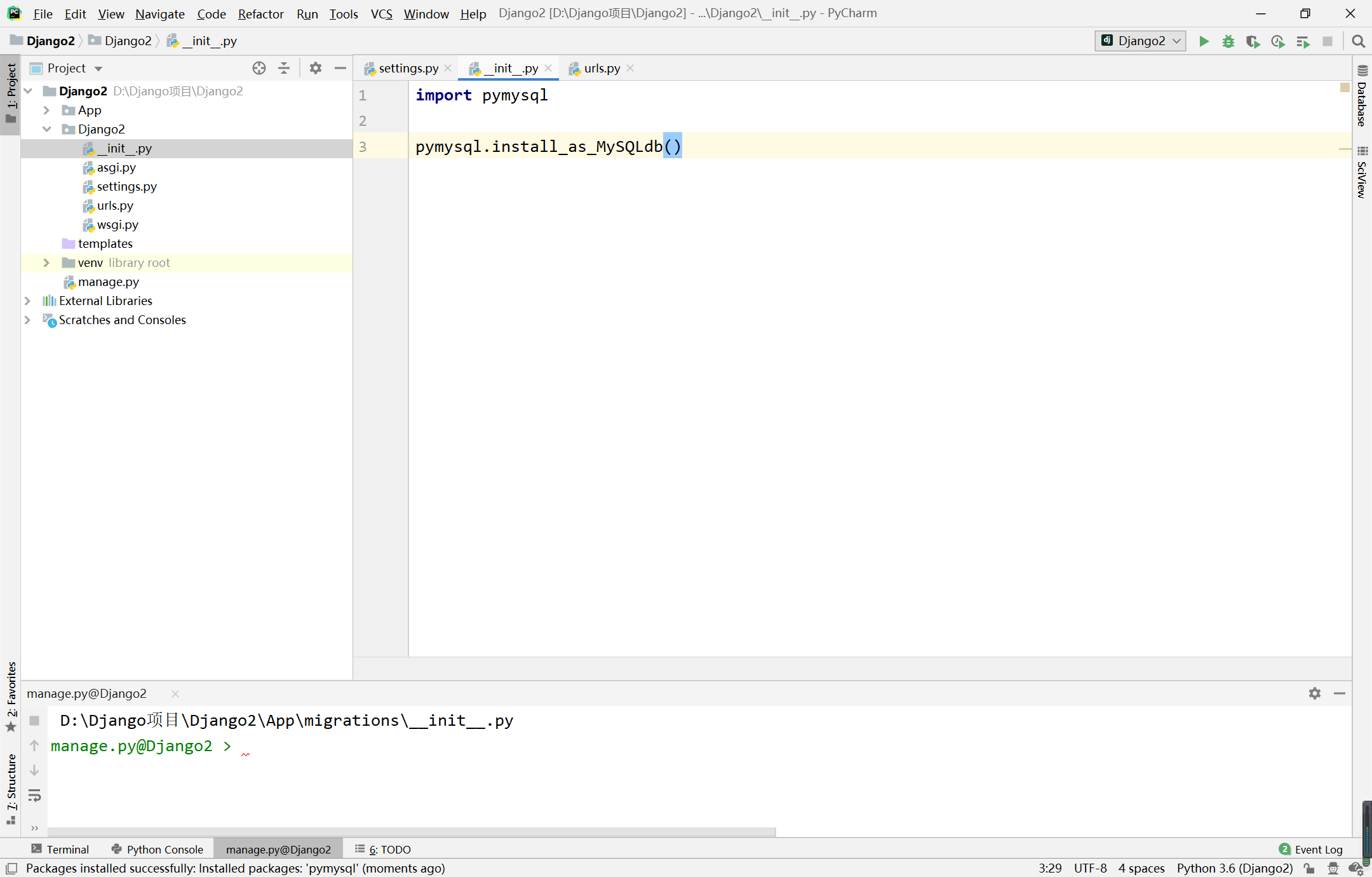The height and width of the screenshot is (877, 1372).
Task: Open the File menu
Action: pyautogui.click(x=43, y=13)
